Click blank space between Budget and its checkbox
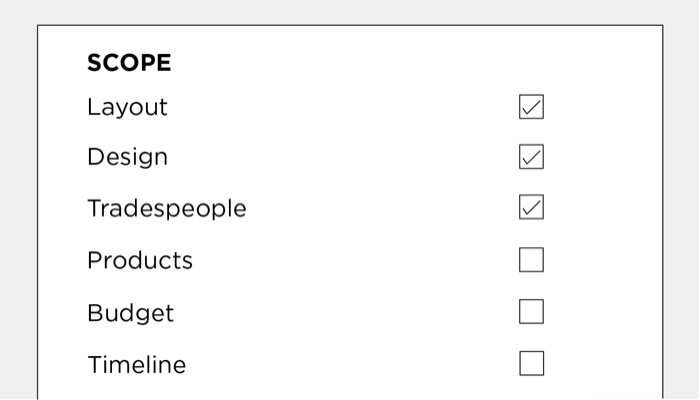This screenshot has height=400, width=700. point(350,313)
